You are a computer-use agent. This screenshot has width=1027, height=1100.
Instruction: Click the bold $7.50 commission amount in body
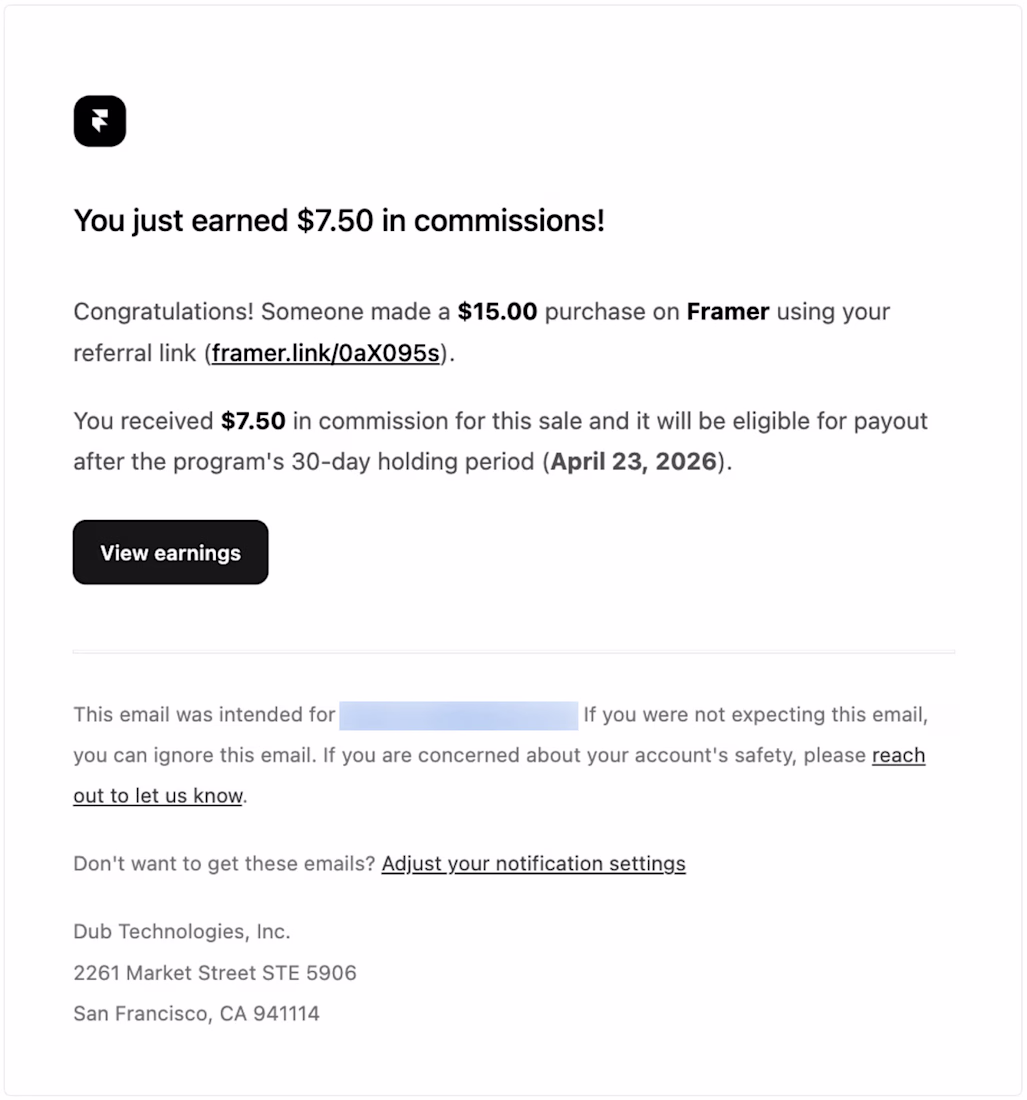point(253,421)
